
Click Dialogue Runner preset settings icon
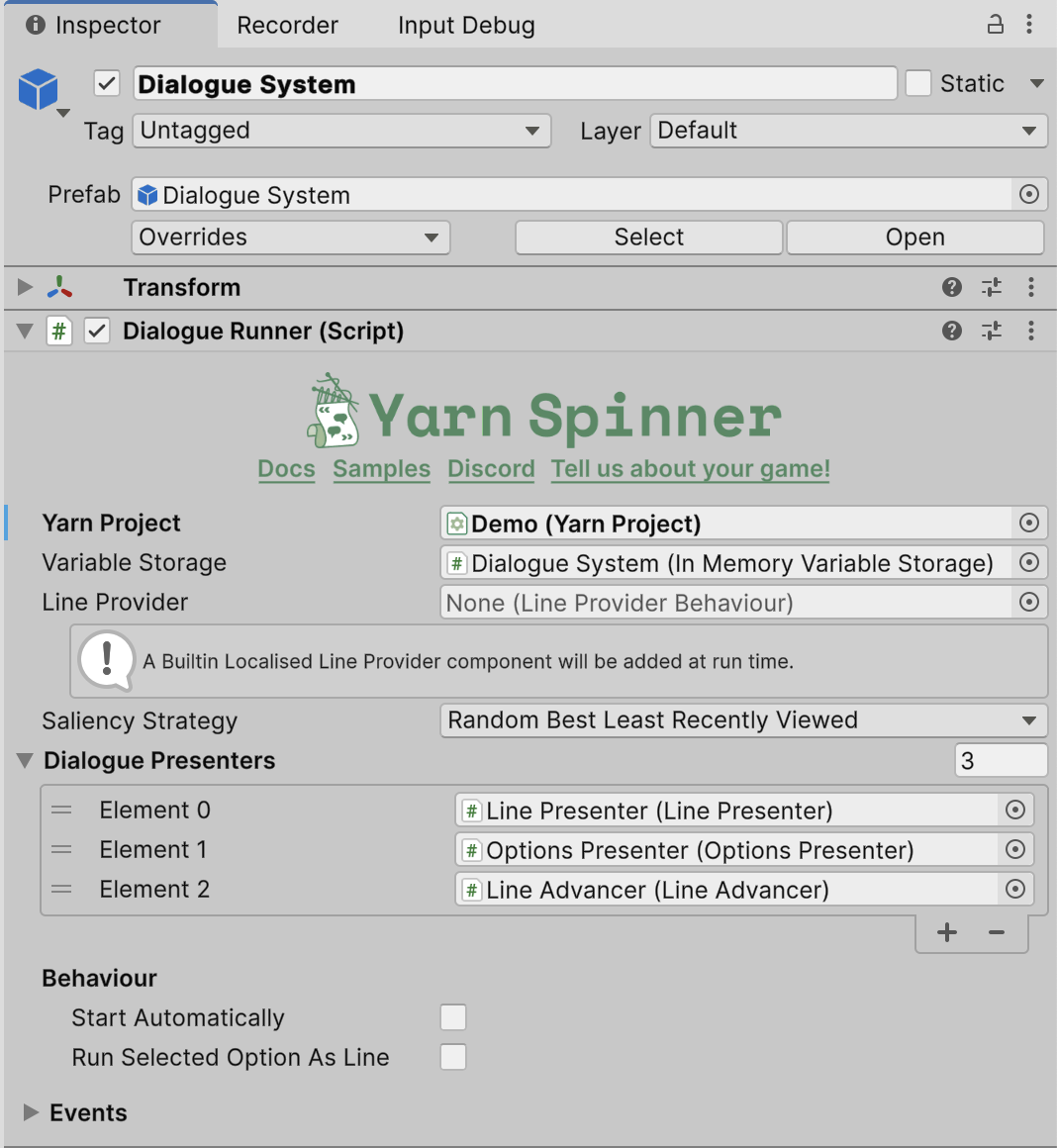991,331
